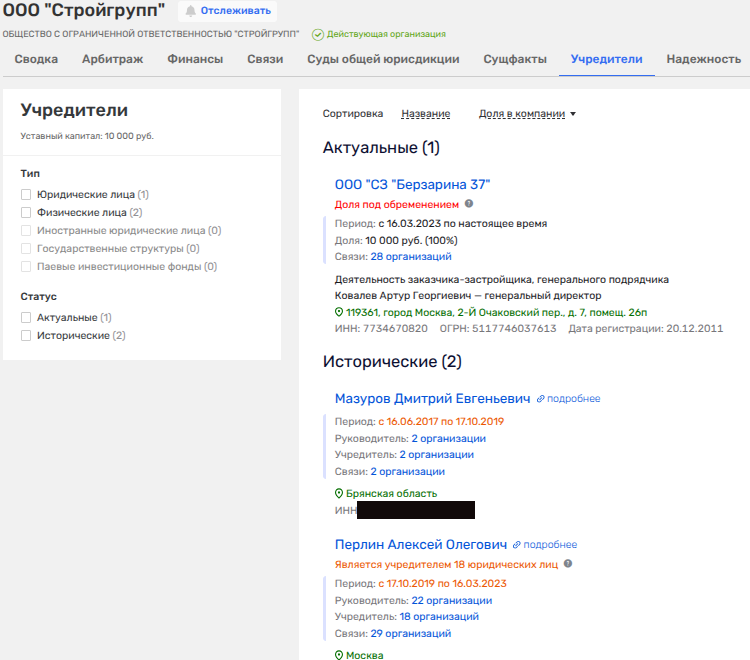Image resolution: width=750 pixels, height=660 pixels.
Task: Click the bell icon on Отслеживать button
Action: click(190, 11)
